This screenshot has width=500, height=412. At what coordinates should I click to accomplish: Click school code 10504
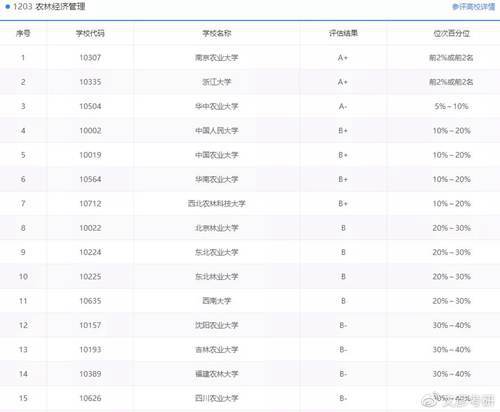pyautogui.click(x=90, y=106)
